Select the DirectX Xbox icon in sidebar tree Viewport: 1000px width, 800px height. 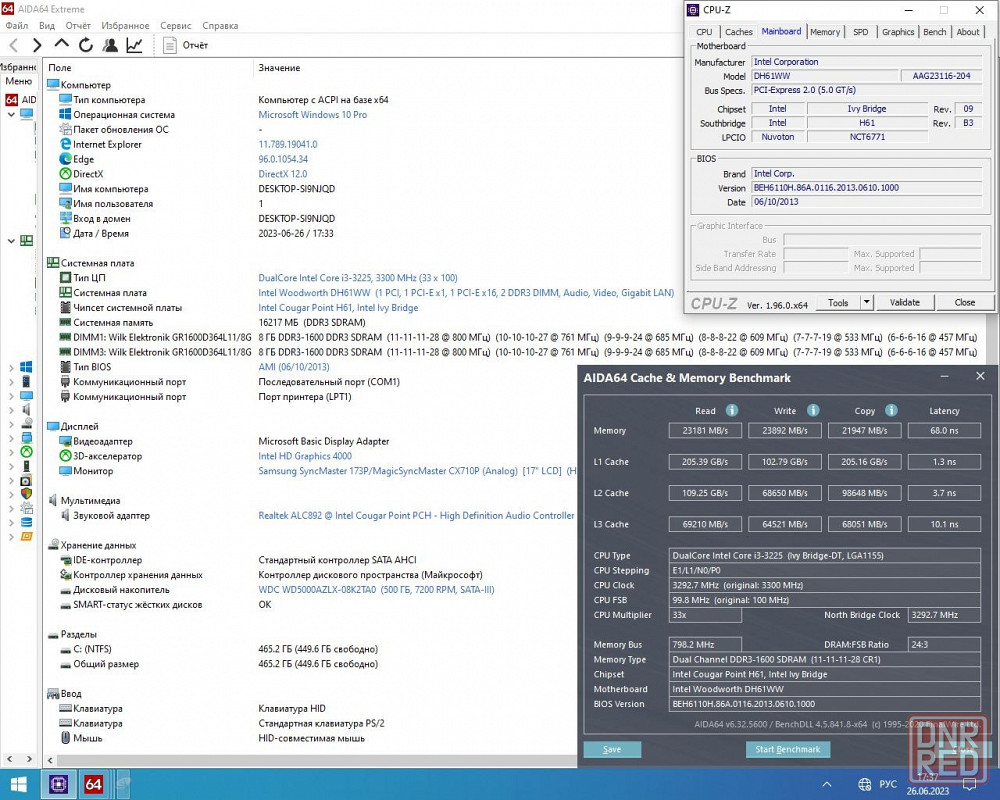click(x=26, y=452)
